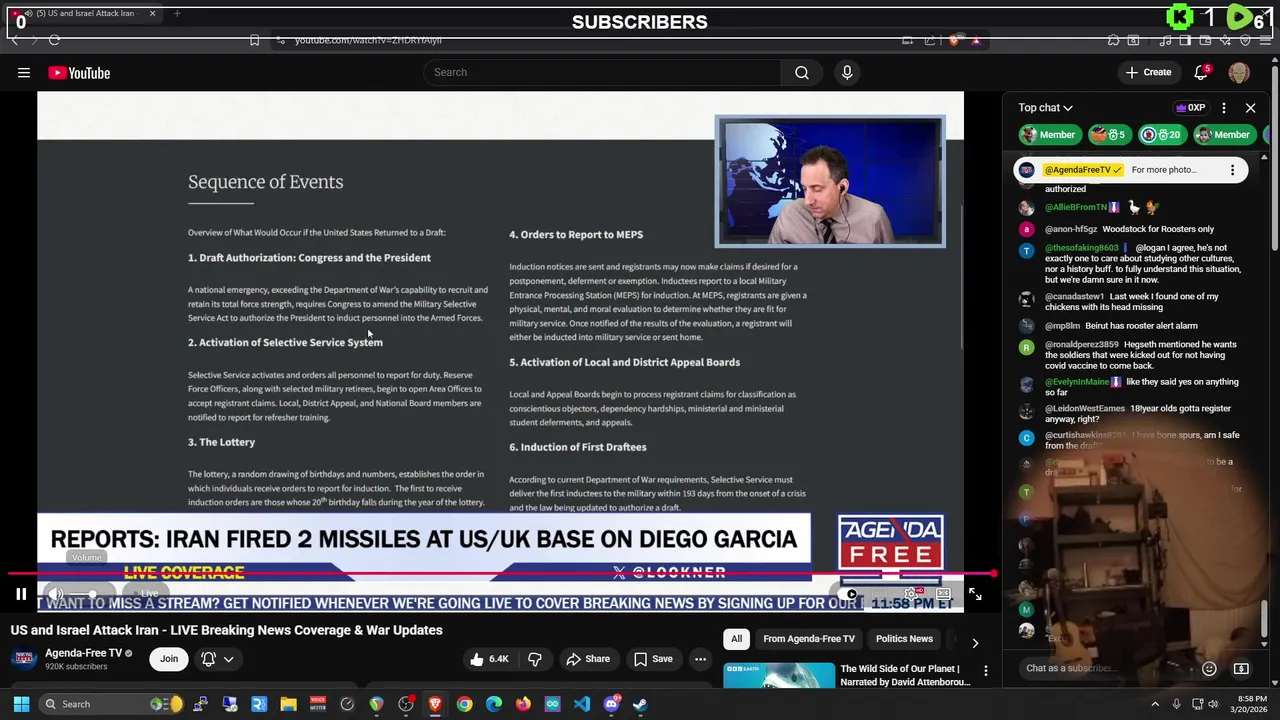Click the search magnifier button
The height and width of the screenshot is (720, 1280).
tap(801, 72)
